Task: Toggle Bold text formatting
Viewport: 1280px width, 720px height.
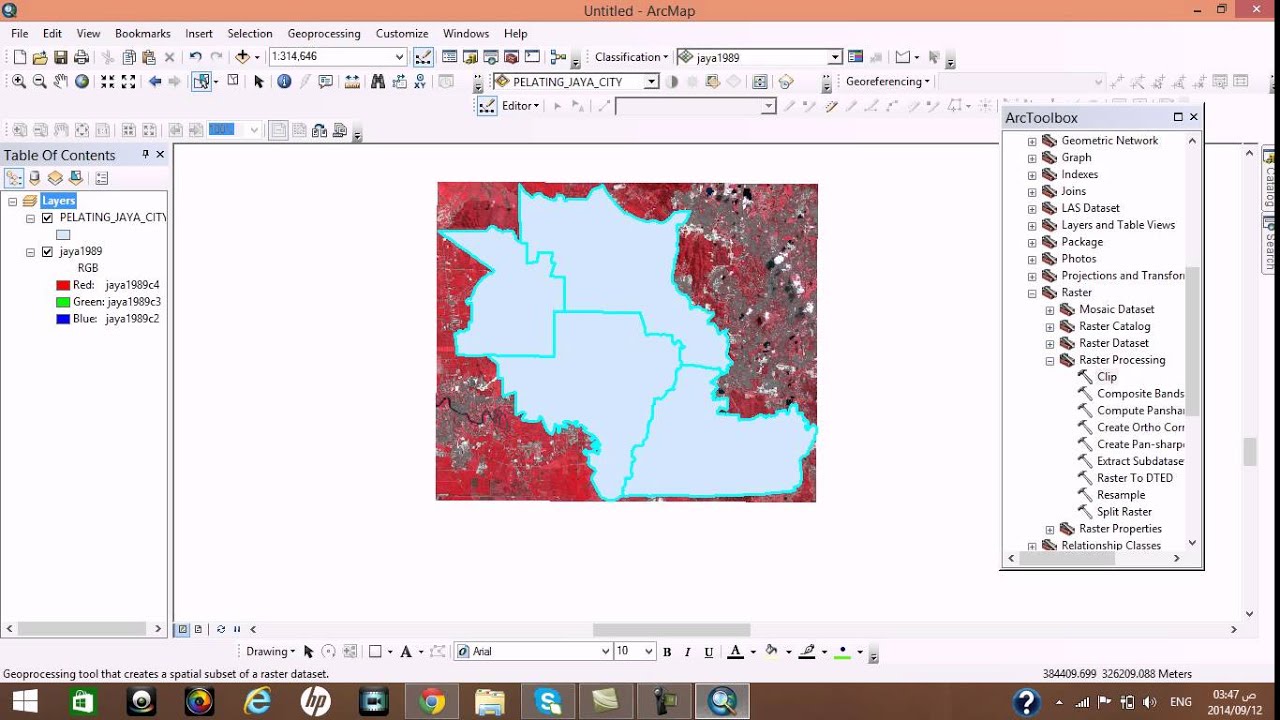Action: [667, 652]
